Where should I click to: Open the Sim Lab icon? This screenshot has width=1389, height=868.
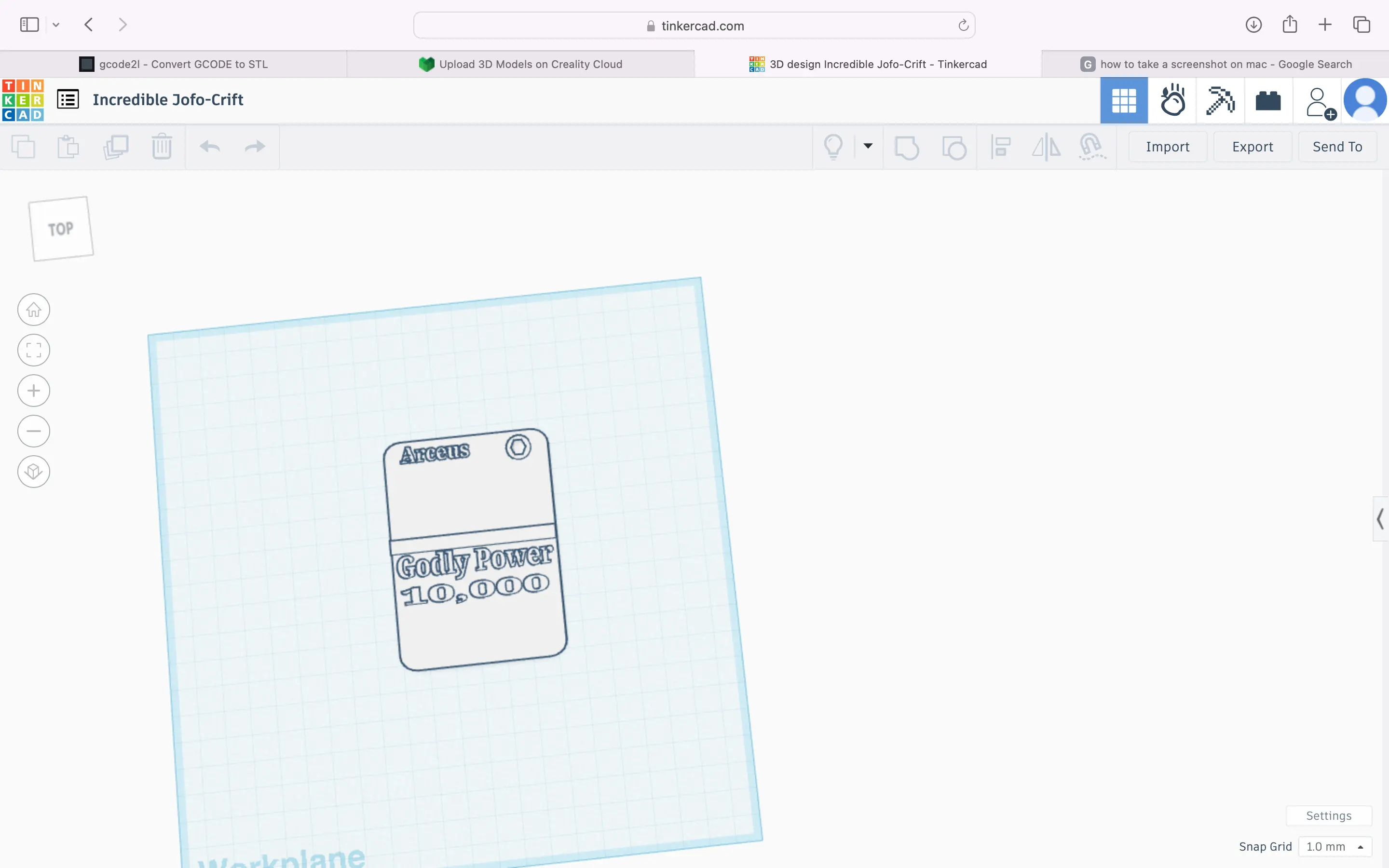pos(1172,100)
